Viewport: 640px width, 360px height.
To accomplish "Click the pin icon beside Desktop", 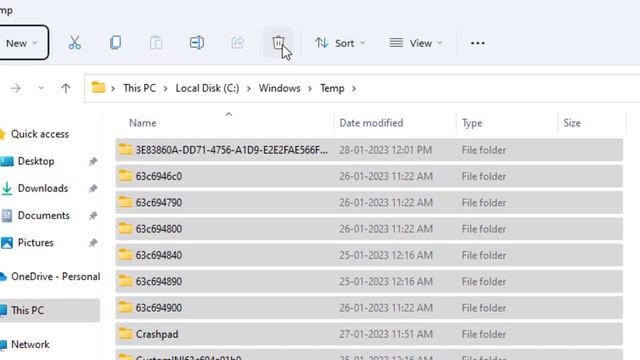I will pyautogui.click(x=93, y=162).
